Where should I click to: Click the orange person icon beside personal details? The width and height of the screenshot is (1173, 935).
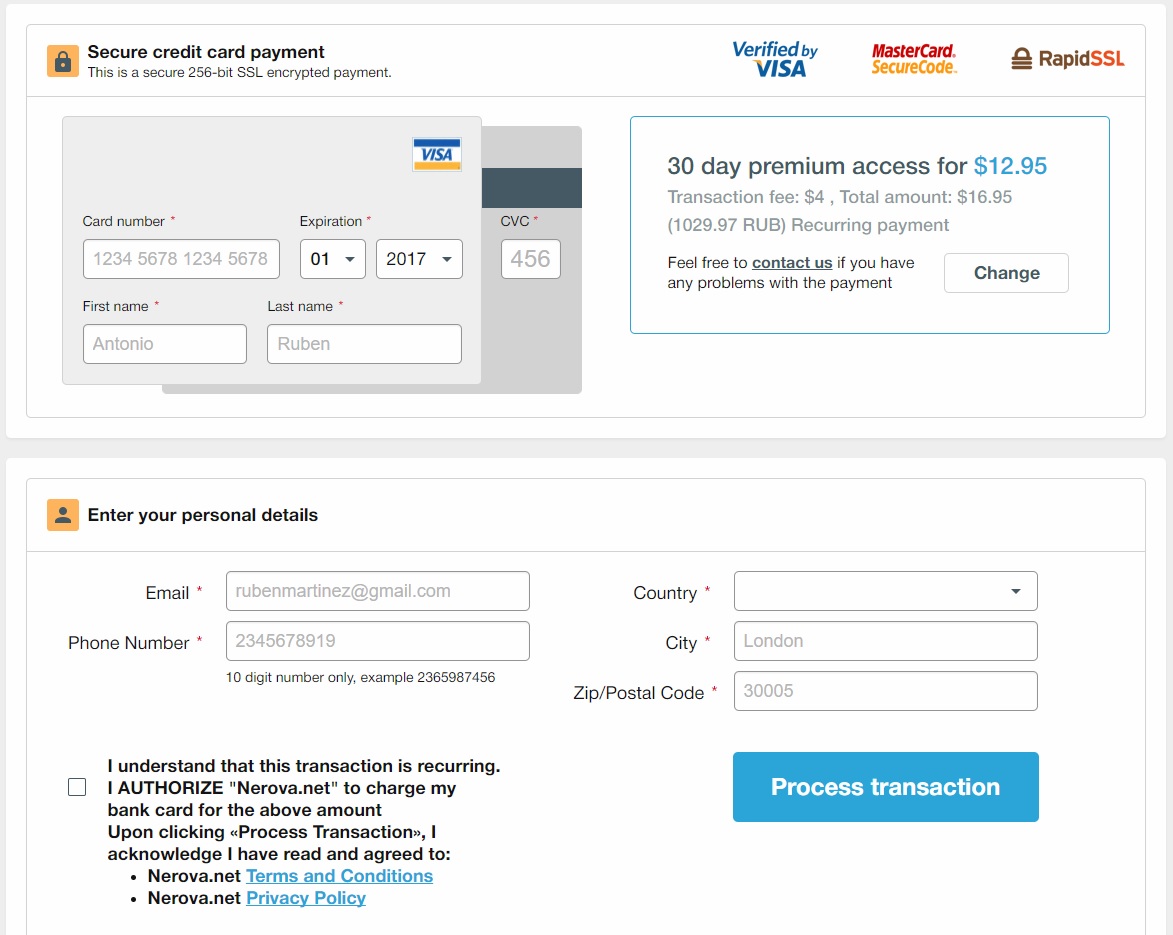(63, 515)
